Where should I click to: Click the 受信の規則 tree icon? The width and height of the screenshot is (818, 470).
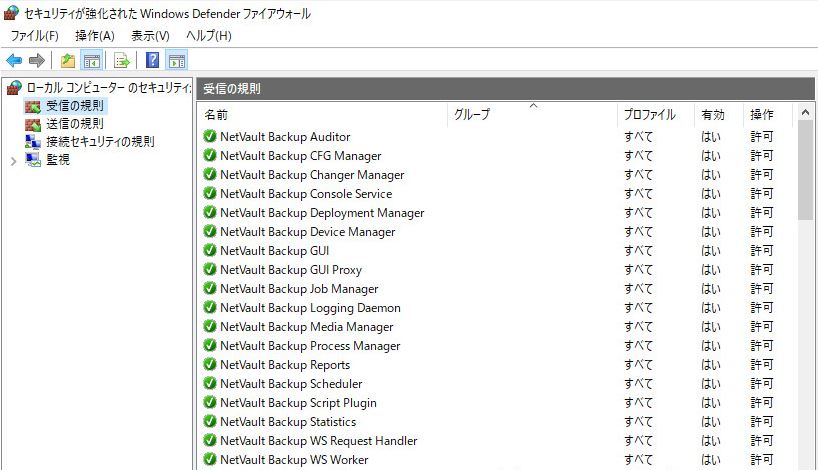click(32, 106)
